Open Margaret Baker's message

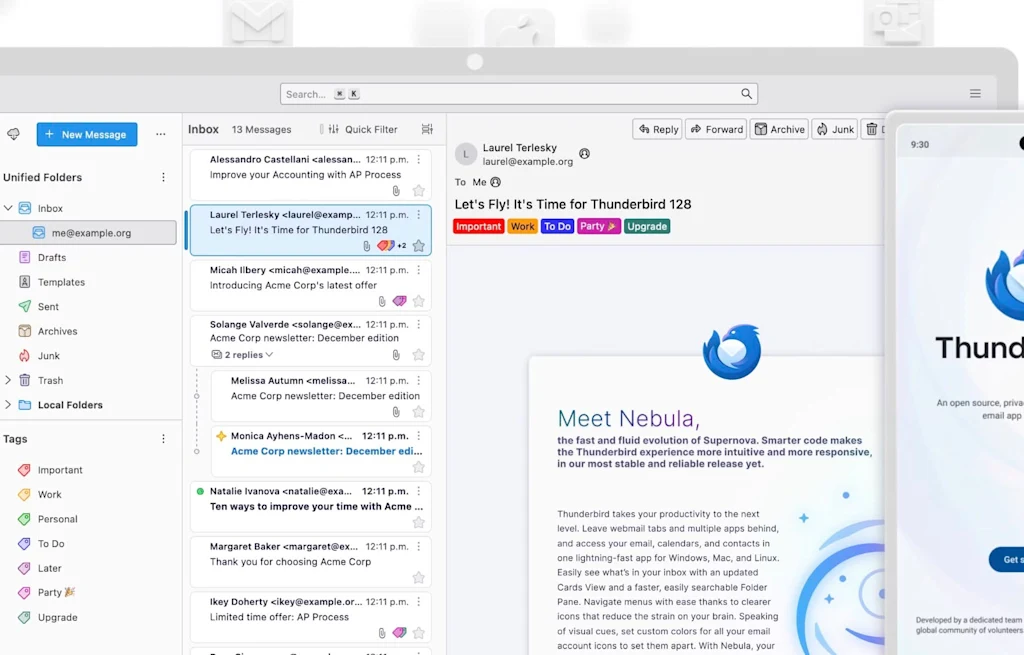coord(311,561)
